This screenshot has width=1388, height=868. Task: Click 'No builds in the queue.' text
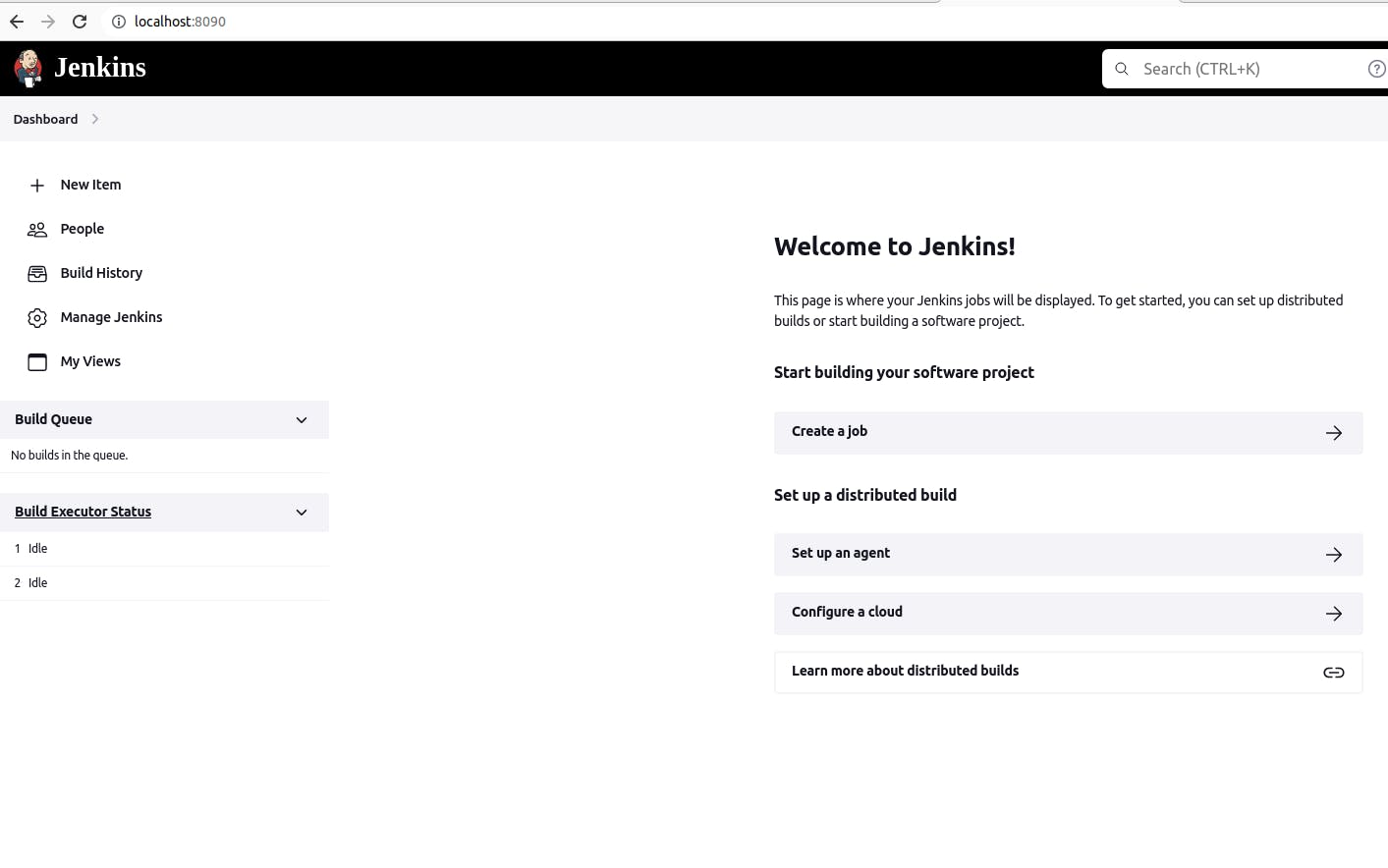click(69, 456)
